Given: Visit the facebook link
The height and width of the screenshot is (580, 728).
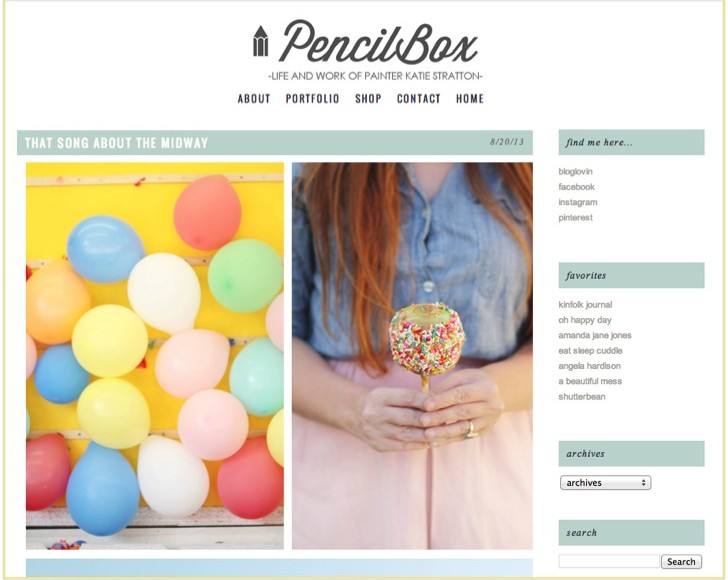Looking at the screenshot, I should pyautogui.click(x=576, y=187).
